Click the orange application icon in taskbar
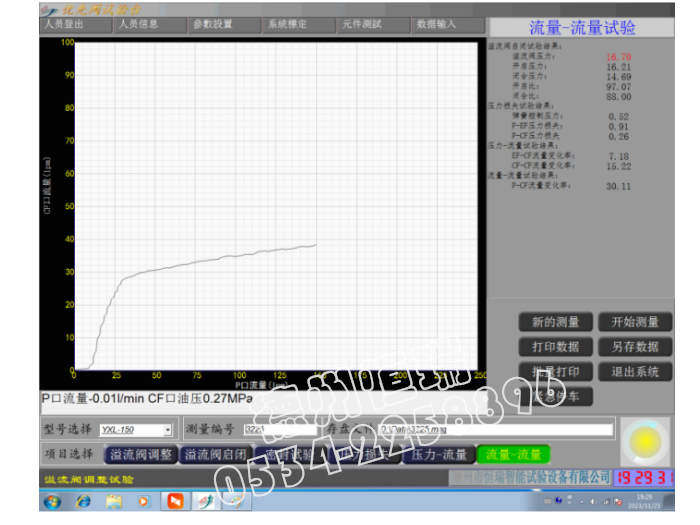Viewport: 700px width, 525px height. [x=175, y=500]
